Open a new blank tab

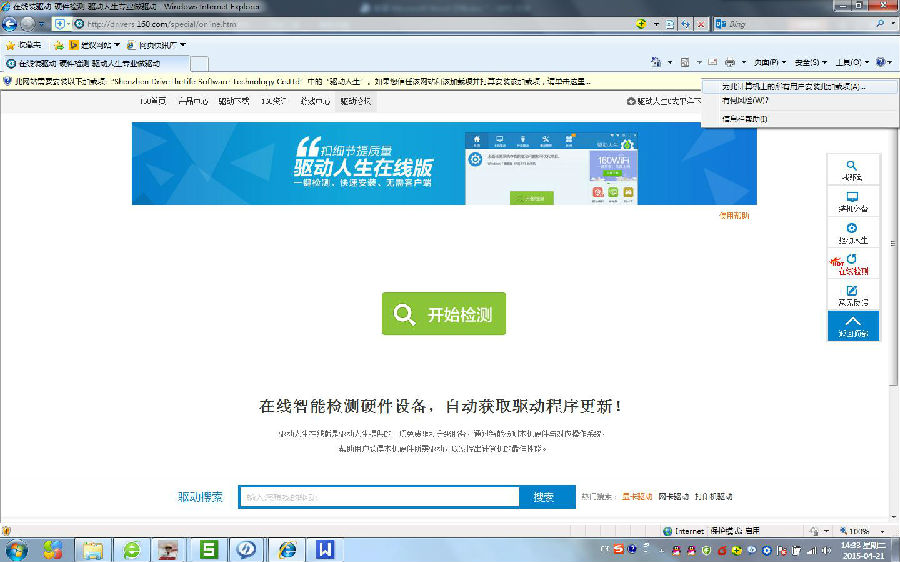click(x=199, y=63)
